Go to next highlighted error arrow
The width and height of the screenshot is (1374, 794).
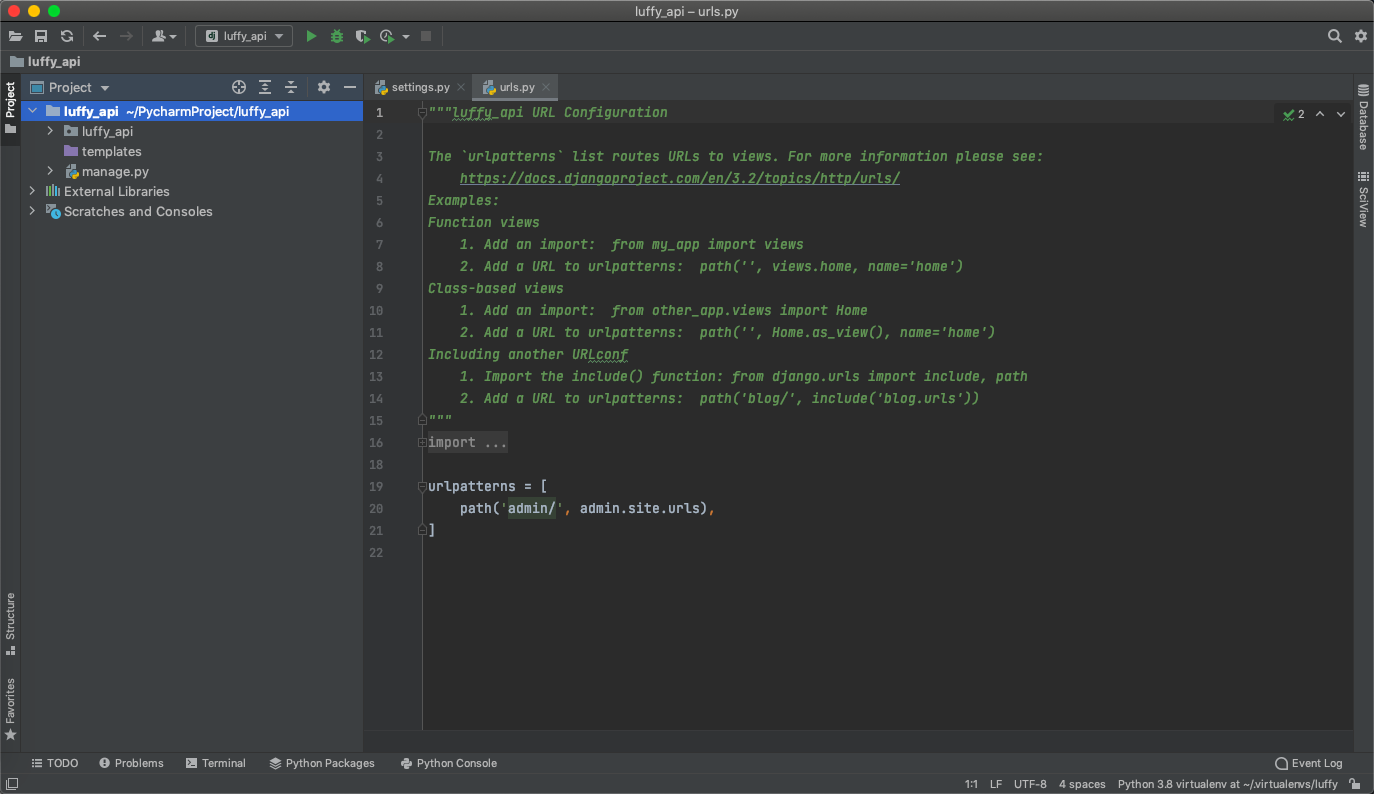[x=1341, y=114]
